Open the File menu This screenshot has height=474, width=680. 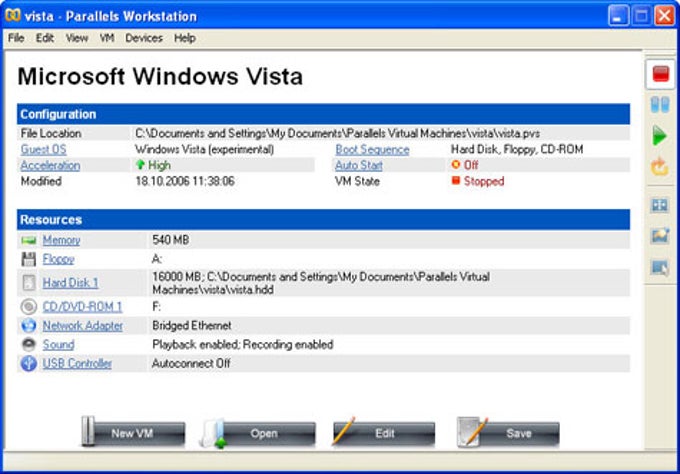tap(16, 38)
